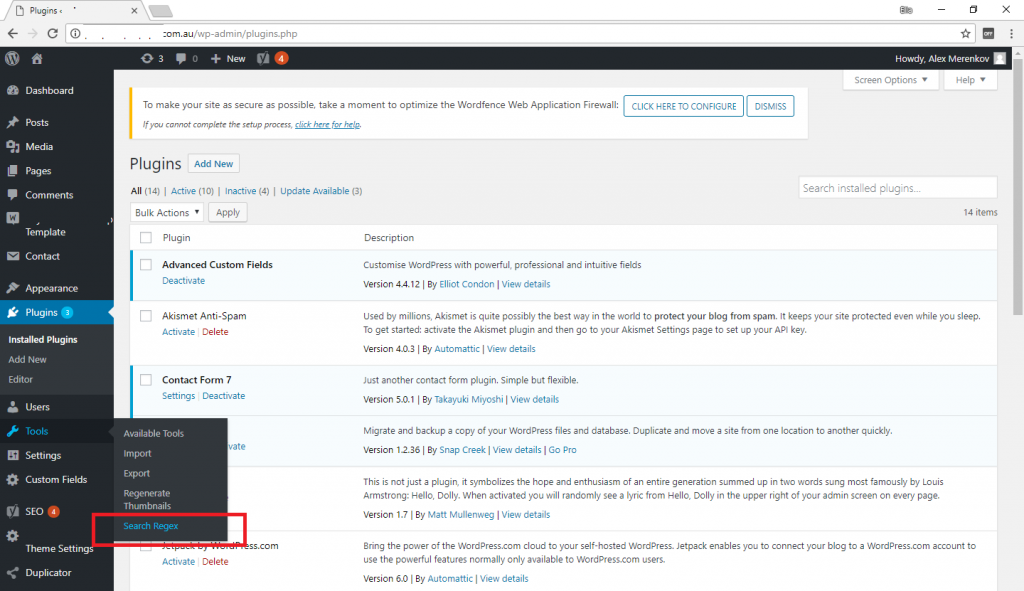This screenshot has width=1024, height=591.
Task: Expand the Screen Options panel
Action: [x=890, y=80]
